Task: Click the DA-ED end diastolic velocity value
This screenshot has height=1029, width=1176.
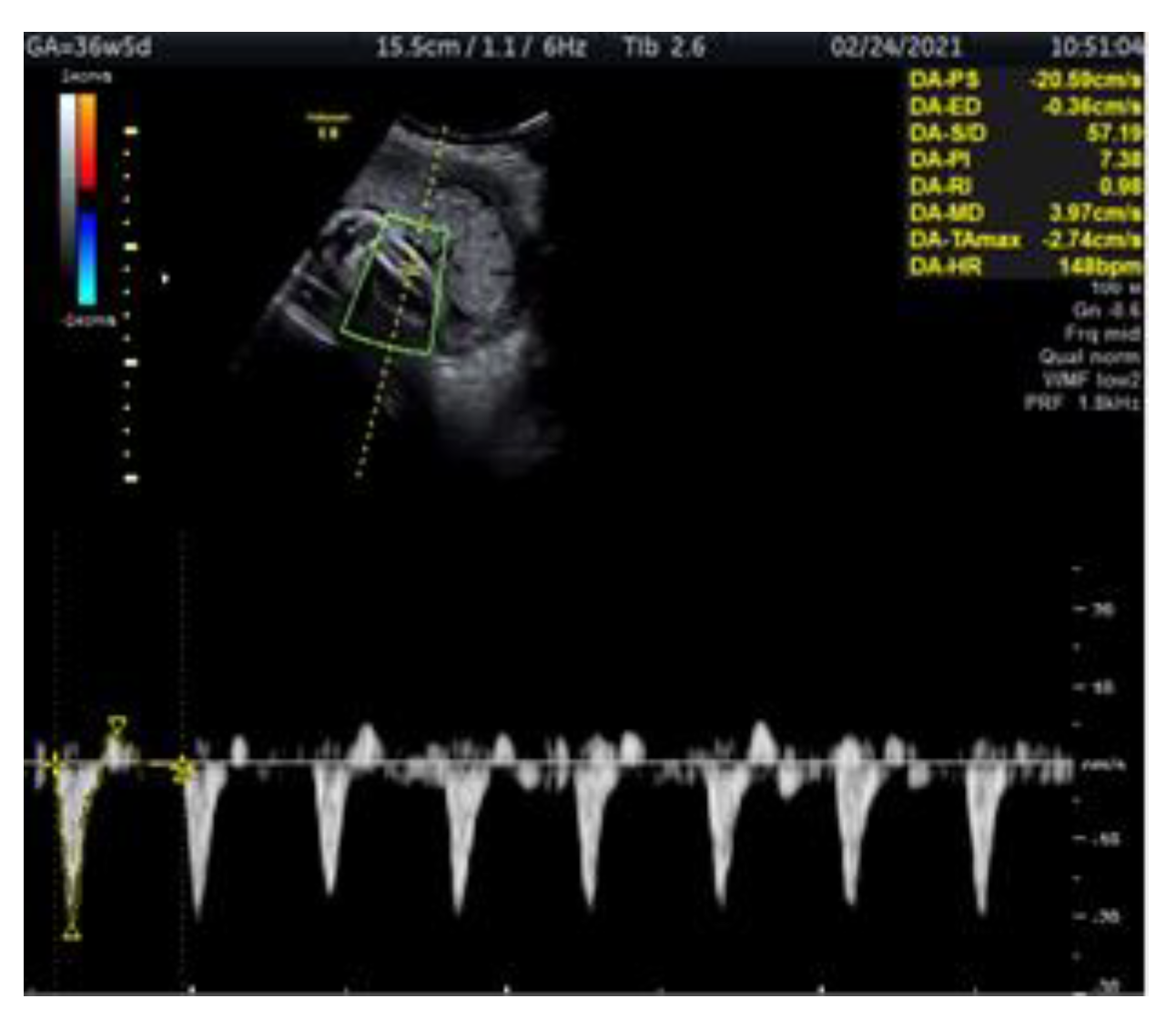Action: 1091,106
